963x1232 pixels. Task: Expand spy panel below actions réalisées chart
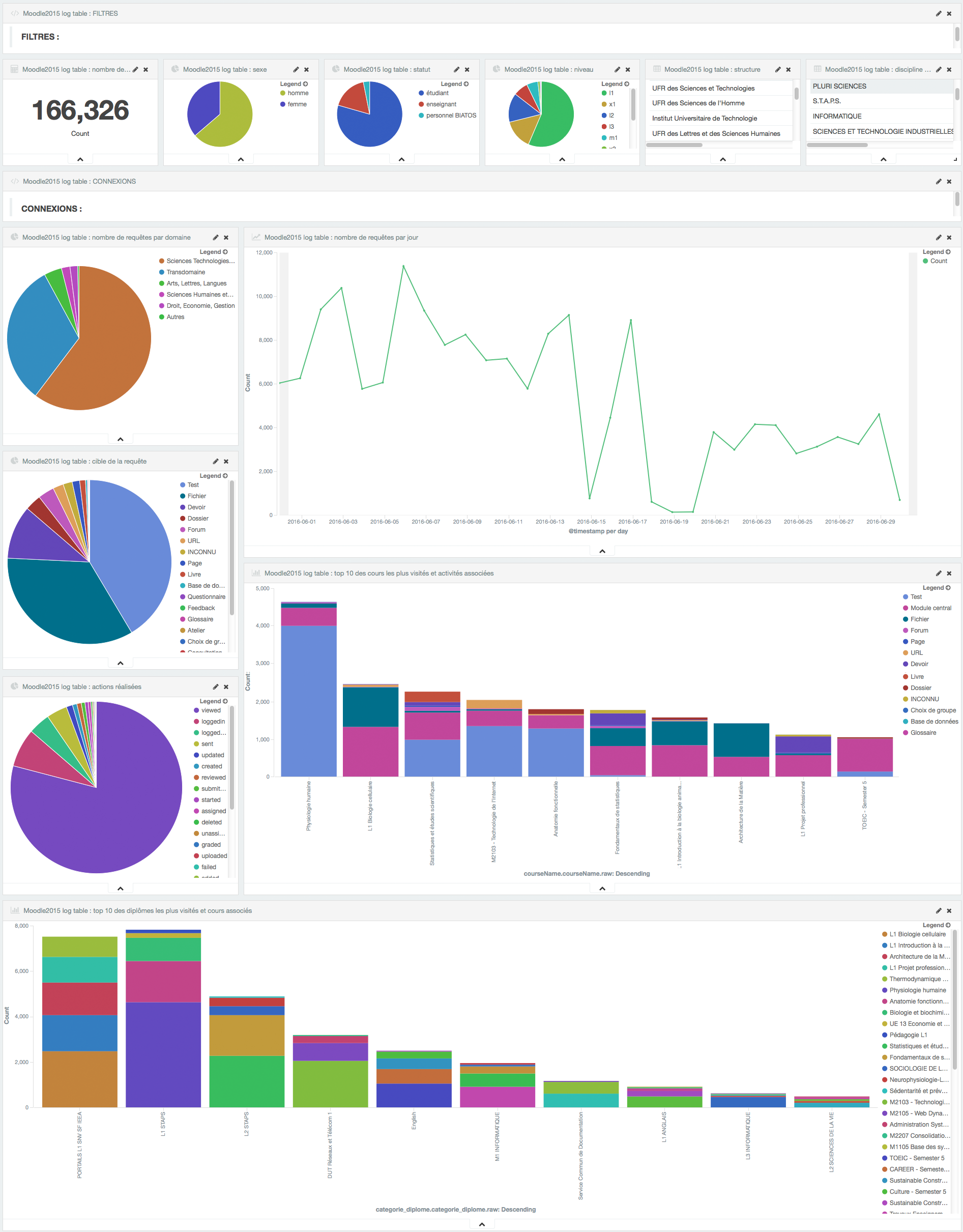(120, 889)
